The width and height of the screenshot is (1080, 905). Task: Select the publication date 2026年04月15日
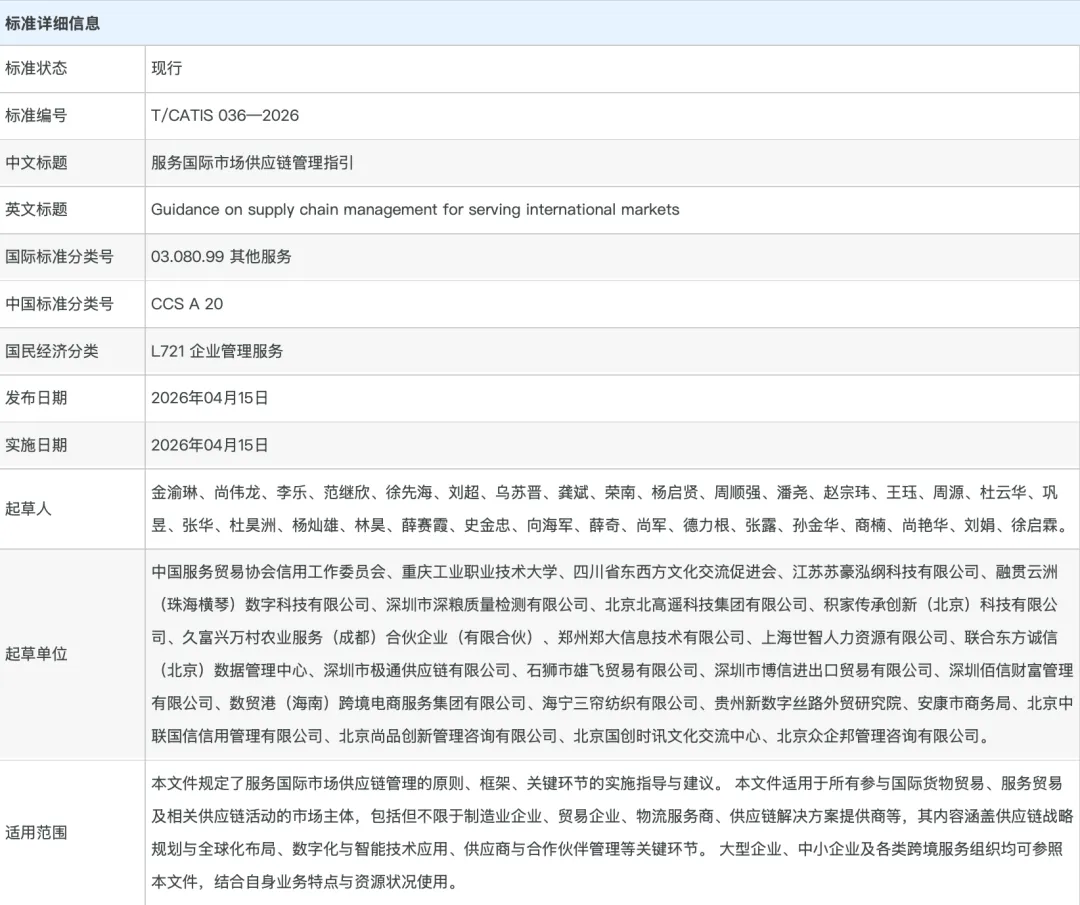click(x=210, y=398)
